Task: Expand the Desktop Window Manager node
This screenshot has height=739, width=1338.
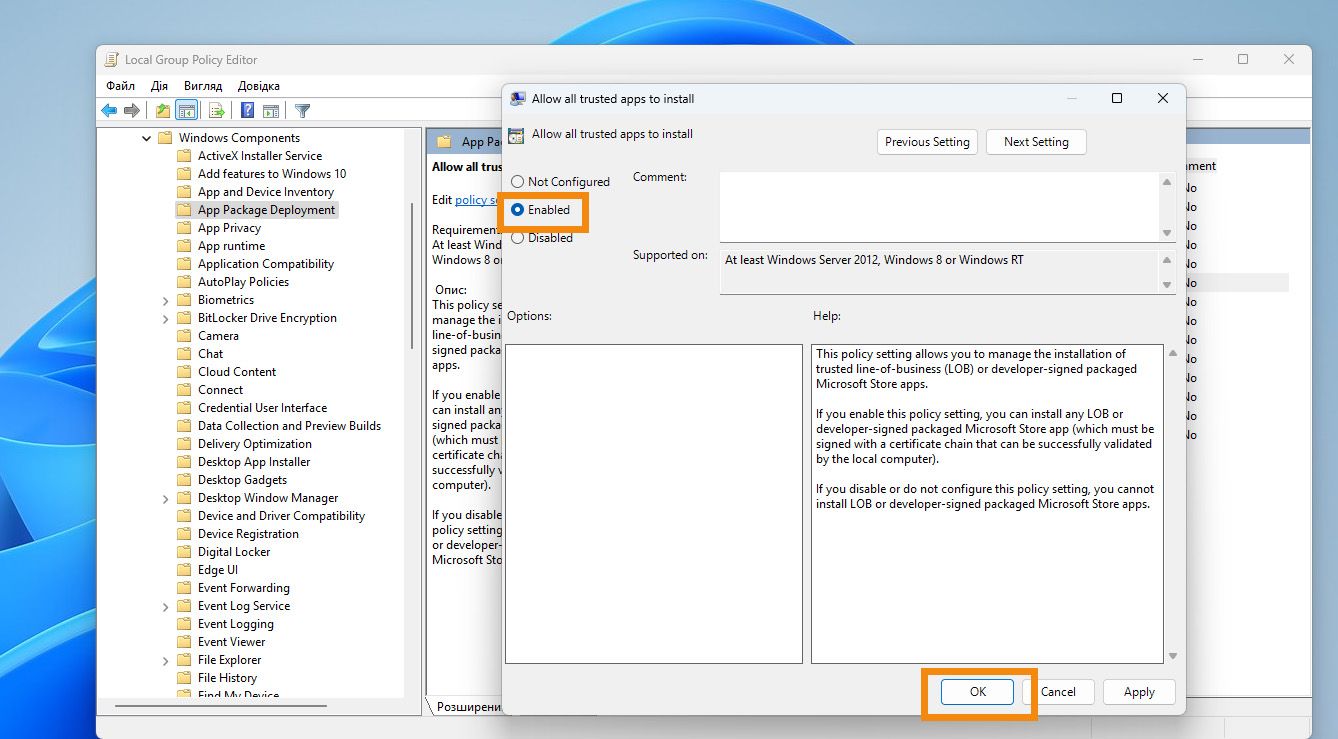Action: [x=166, y=498]
